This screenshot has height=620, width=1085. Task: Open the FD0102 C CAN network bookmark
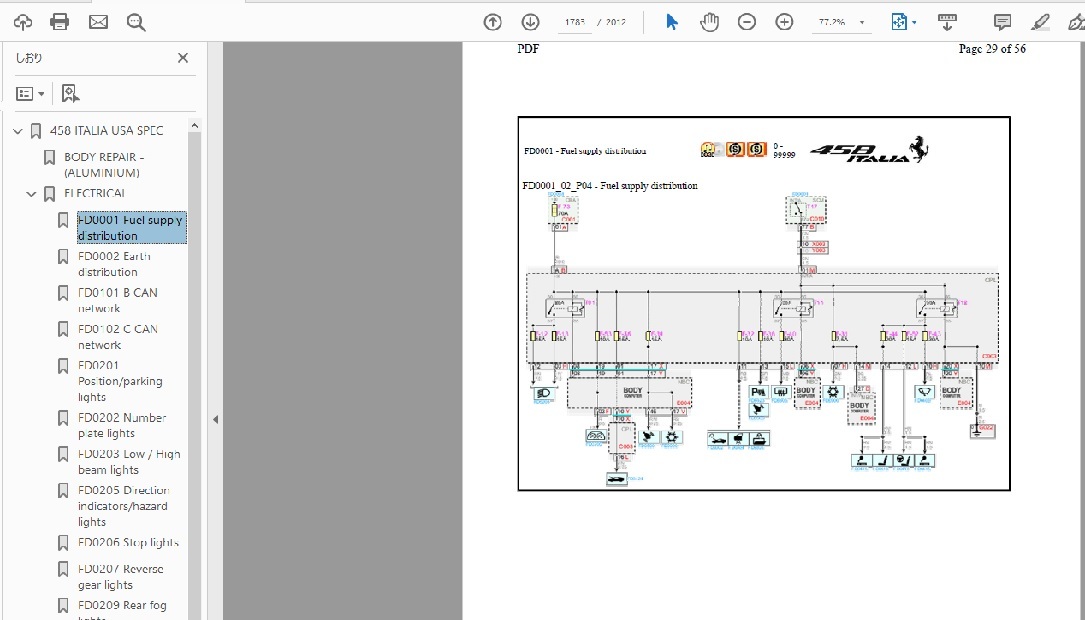(x=118, y=337)
